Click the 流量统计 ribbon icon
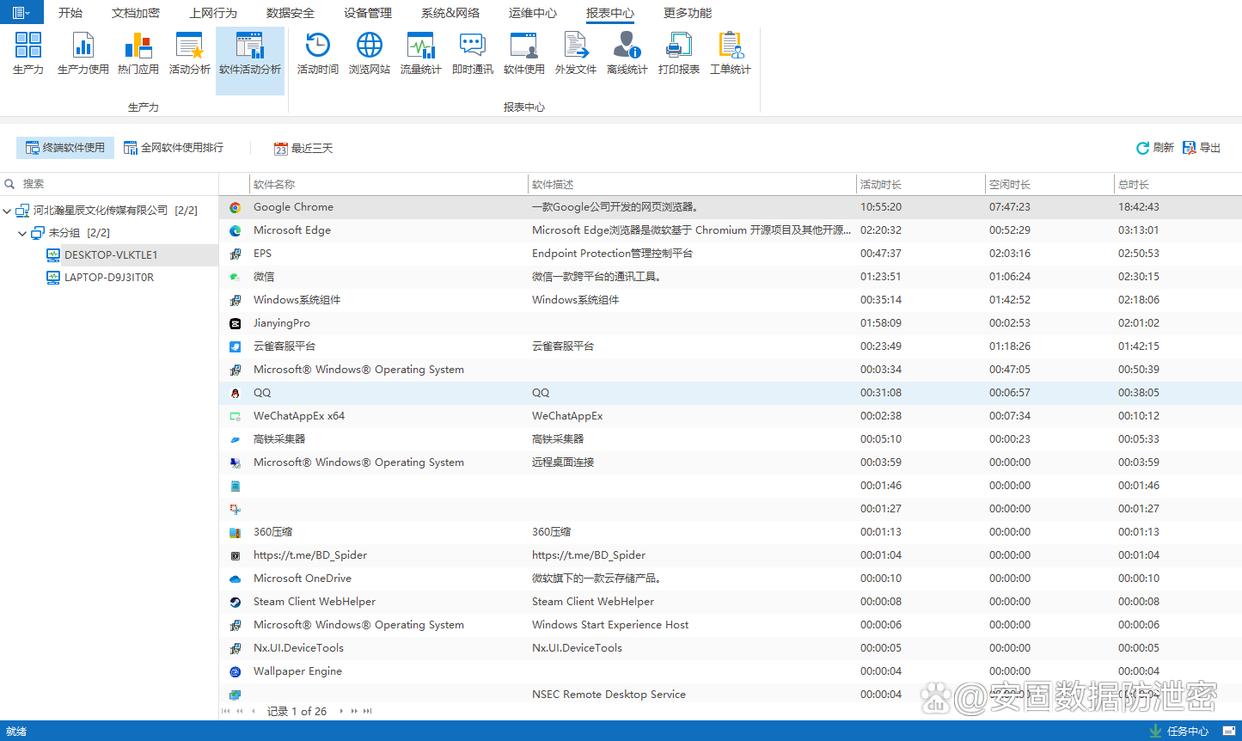Viewport: 1242px width, 741px height. [420, 53]
